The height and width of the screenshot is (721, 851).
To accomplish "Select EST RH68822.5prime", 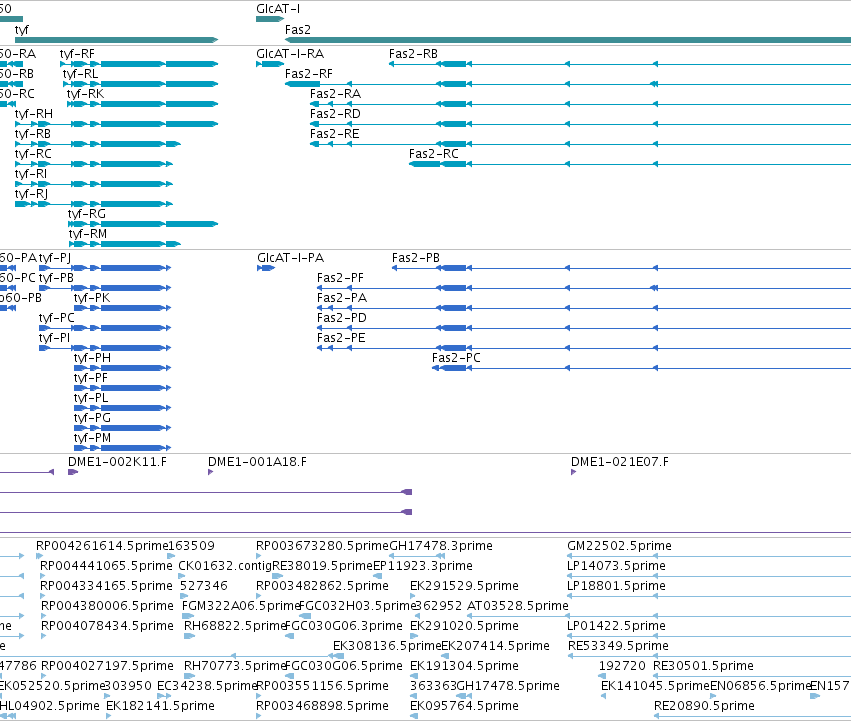I will [x=189, y=636].
